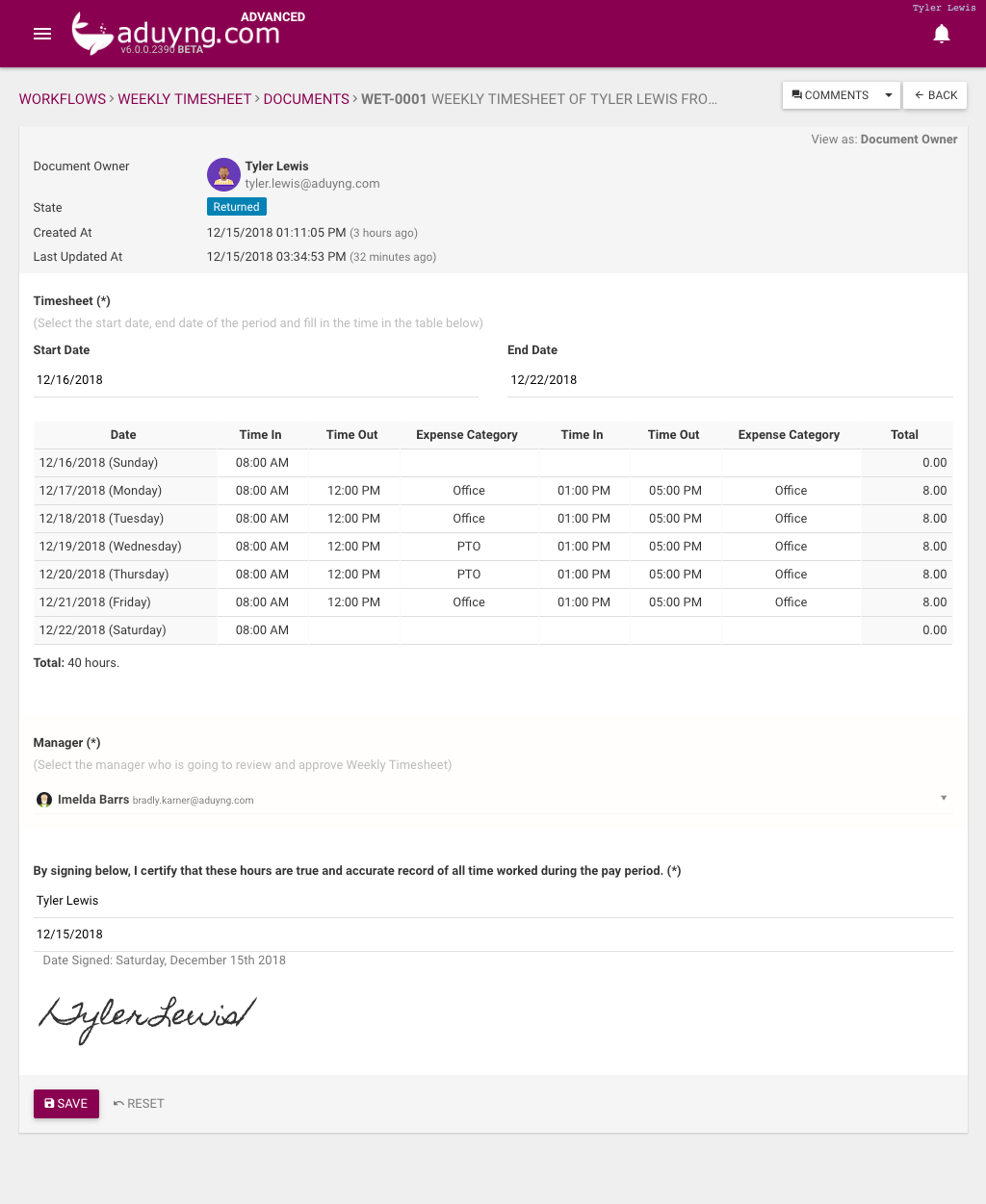986x1204 pixels.
Task: Navigate to the WORKFLOWS breadcrumb
Action: 62,98
